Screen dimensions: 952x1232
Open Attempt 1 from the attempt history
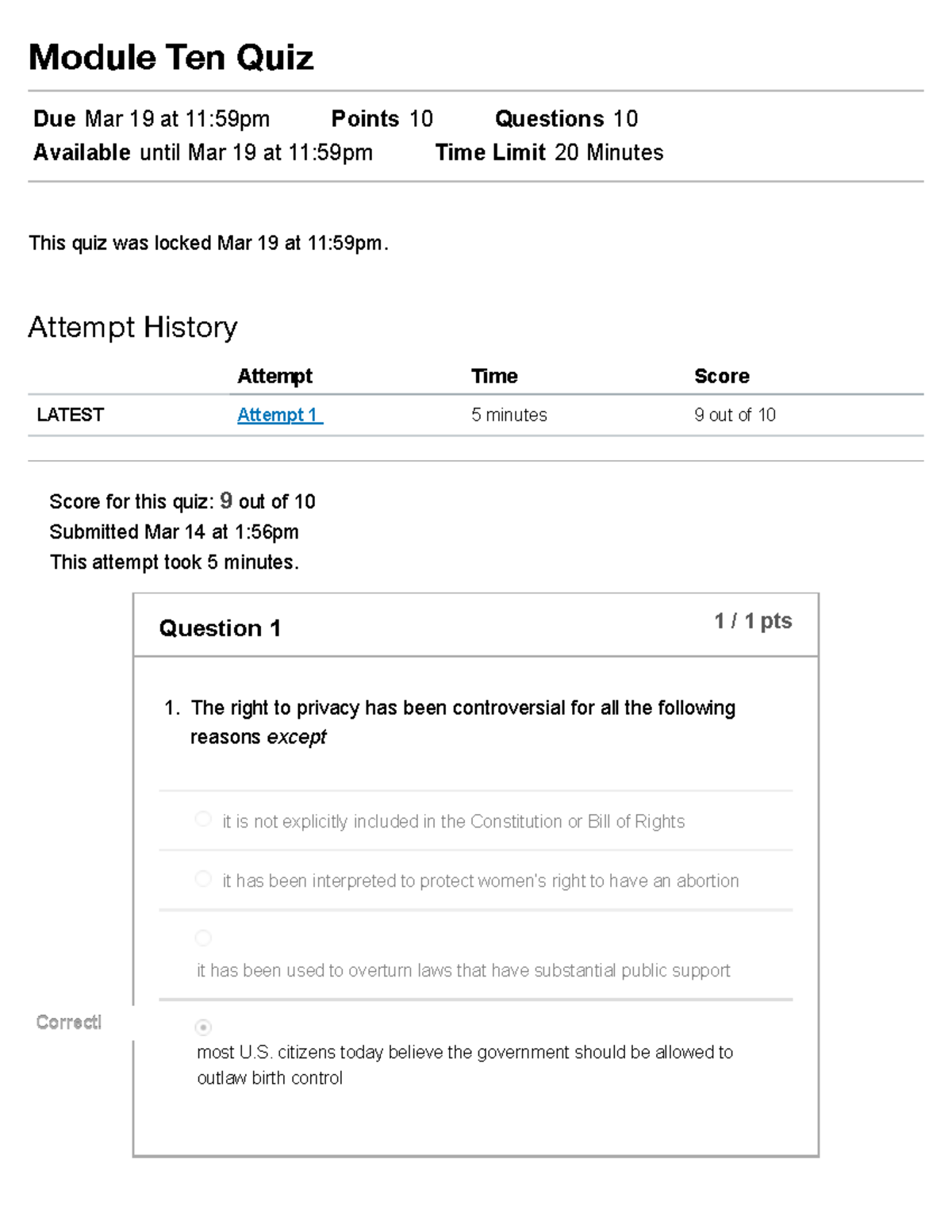[x=278, y=414]
